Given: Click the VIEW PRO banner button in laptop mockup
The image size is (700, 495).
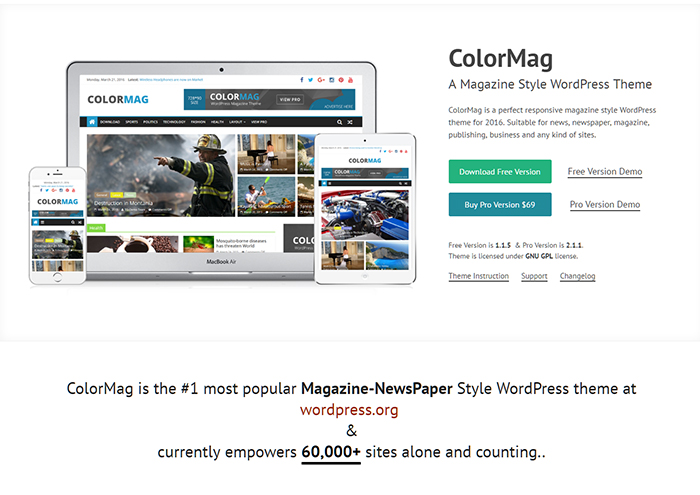Looking at the screenshot, I should click(290, 99).
